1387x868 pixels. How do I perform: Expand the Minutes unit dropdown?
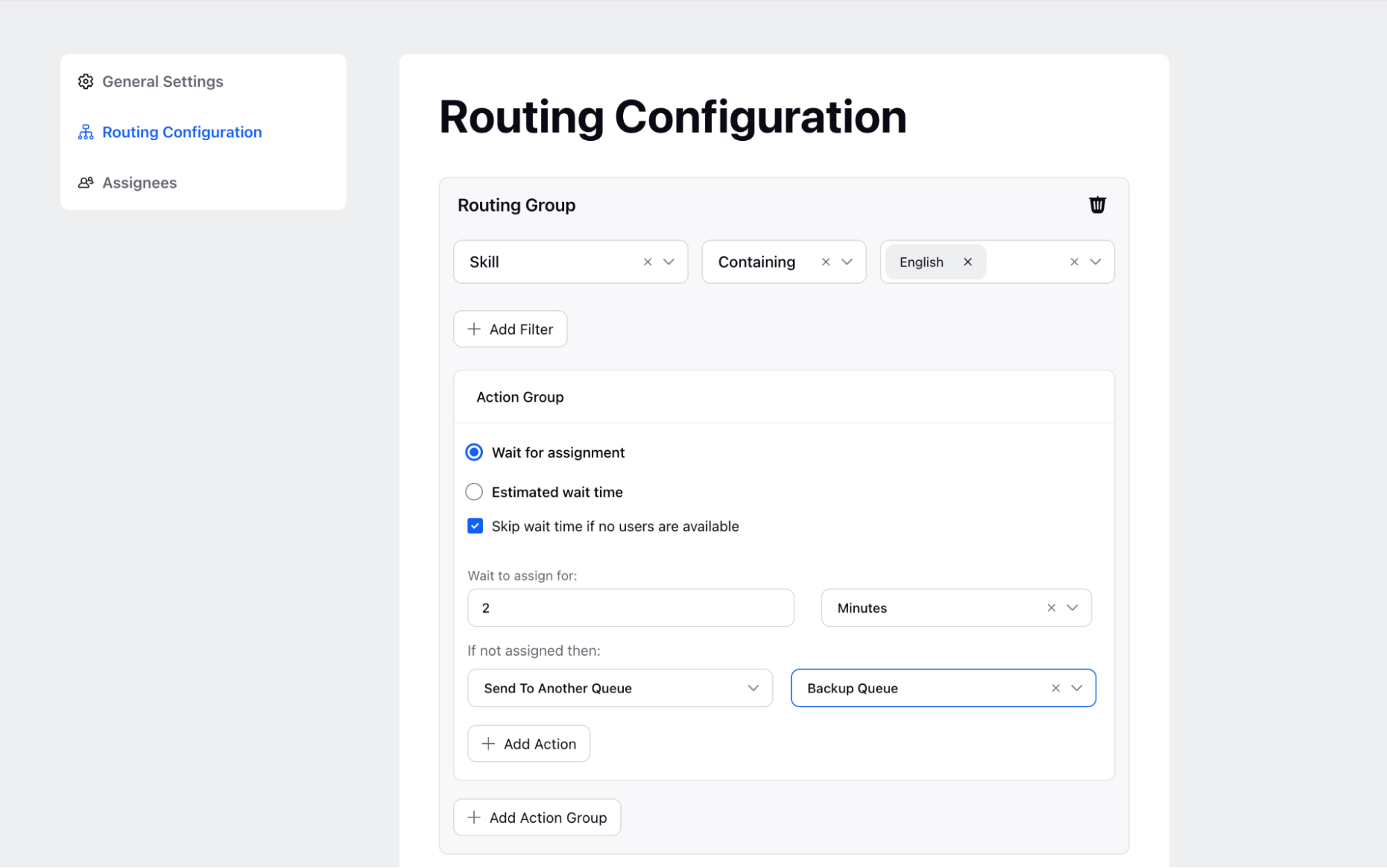click(x=1073, y=608)
